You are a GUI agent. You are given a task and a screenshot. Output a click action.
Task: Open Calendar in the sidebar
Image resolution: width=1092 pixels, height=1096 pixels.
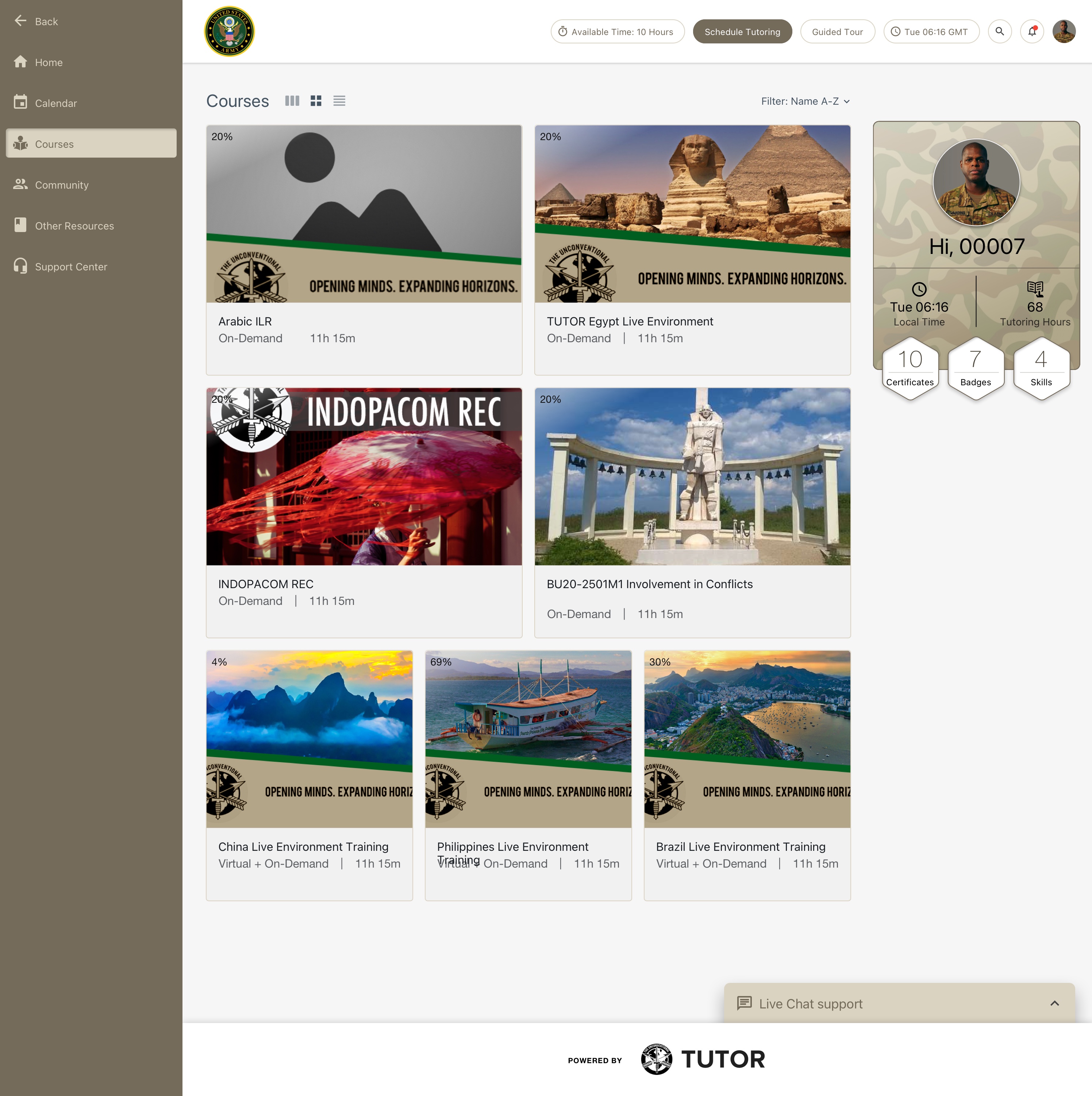point(91,103)
